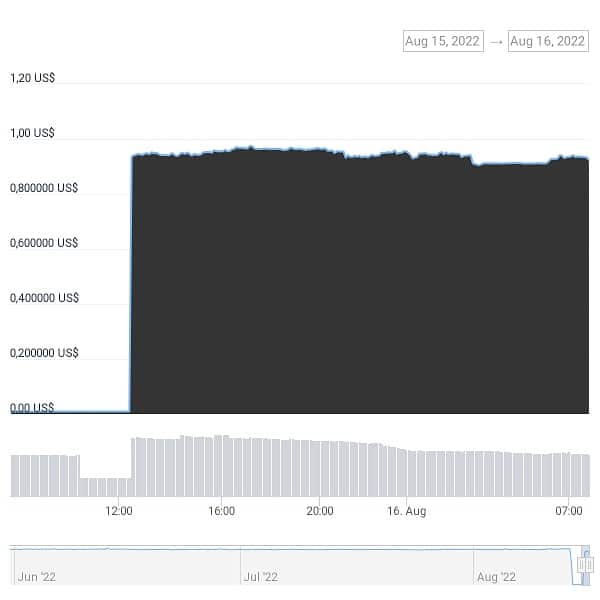Click the 12:00 time axis label

coord(119,511)
